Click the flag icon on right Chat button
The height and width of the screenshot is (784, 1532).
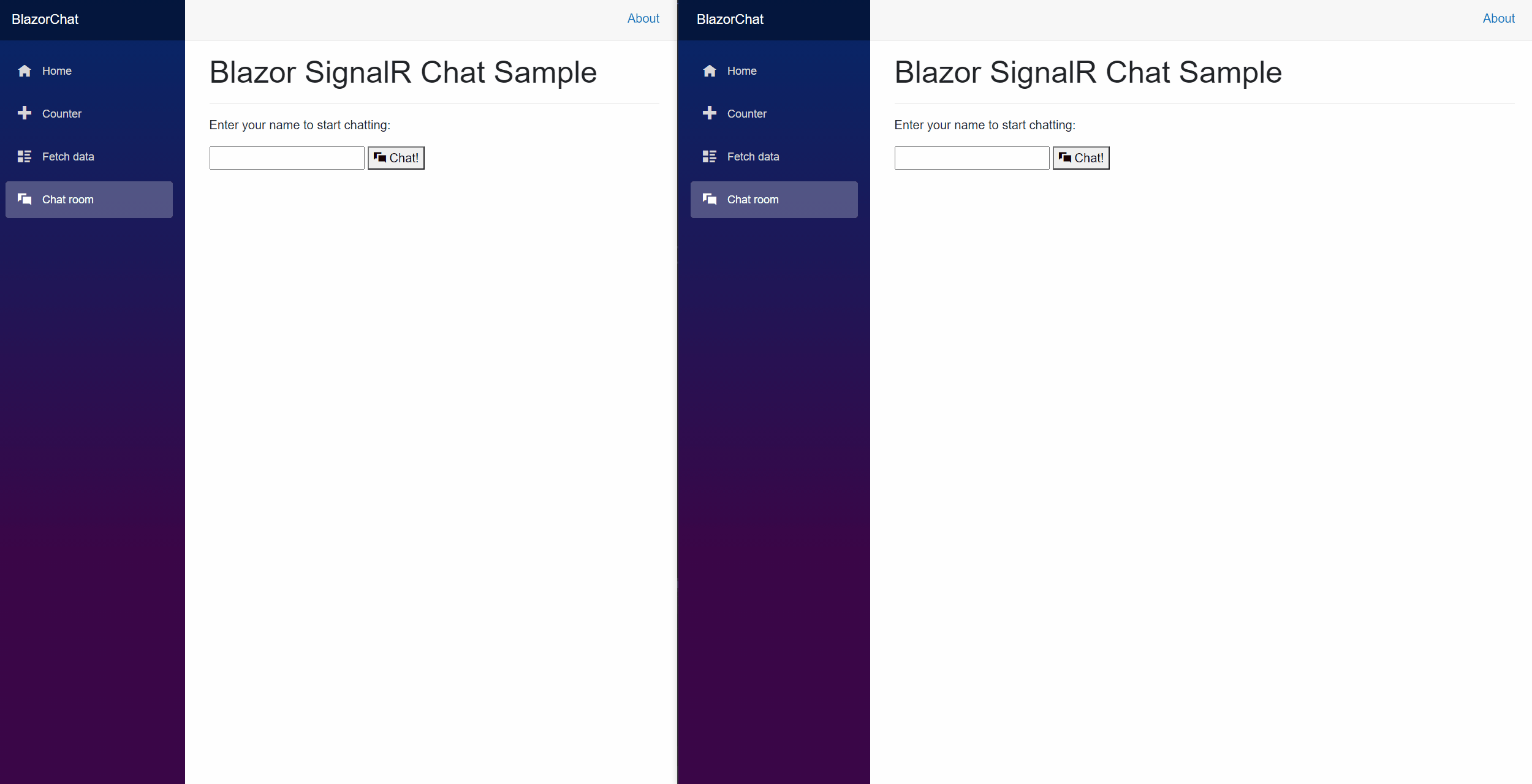pyautogui.click(x=1064, y=156)
